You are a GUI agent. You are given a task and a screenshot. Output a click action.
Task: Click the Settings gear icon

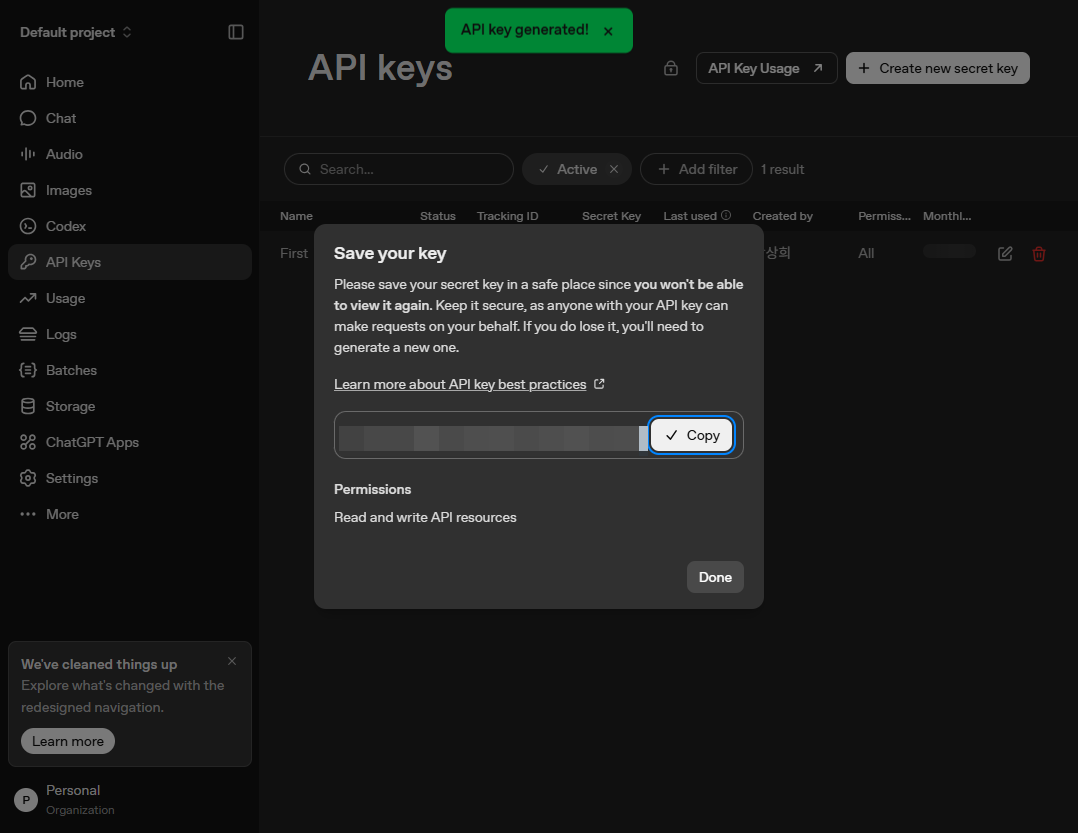click(28, 478)
